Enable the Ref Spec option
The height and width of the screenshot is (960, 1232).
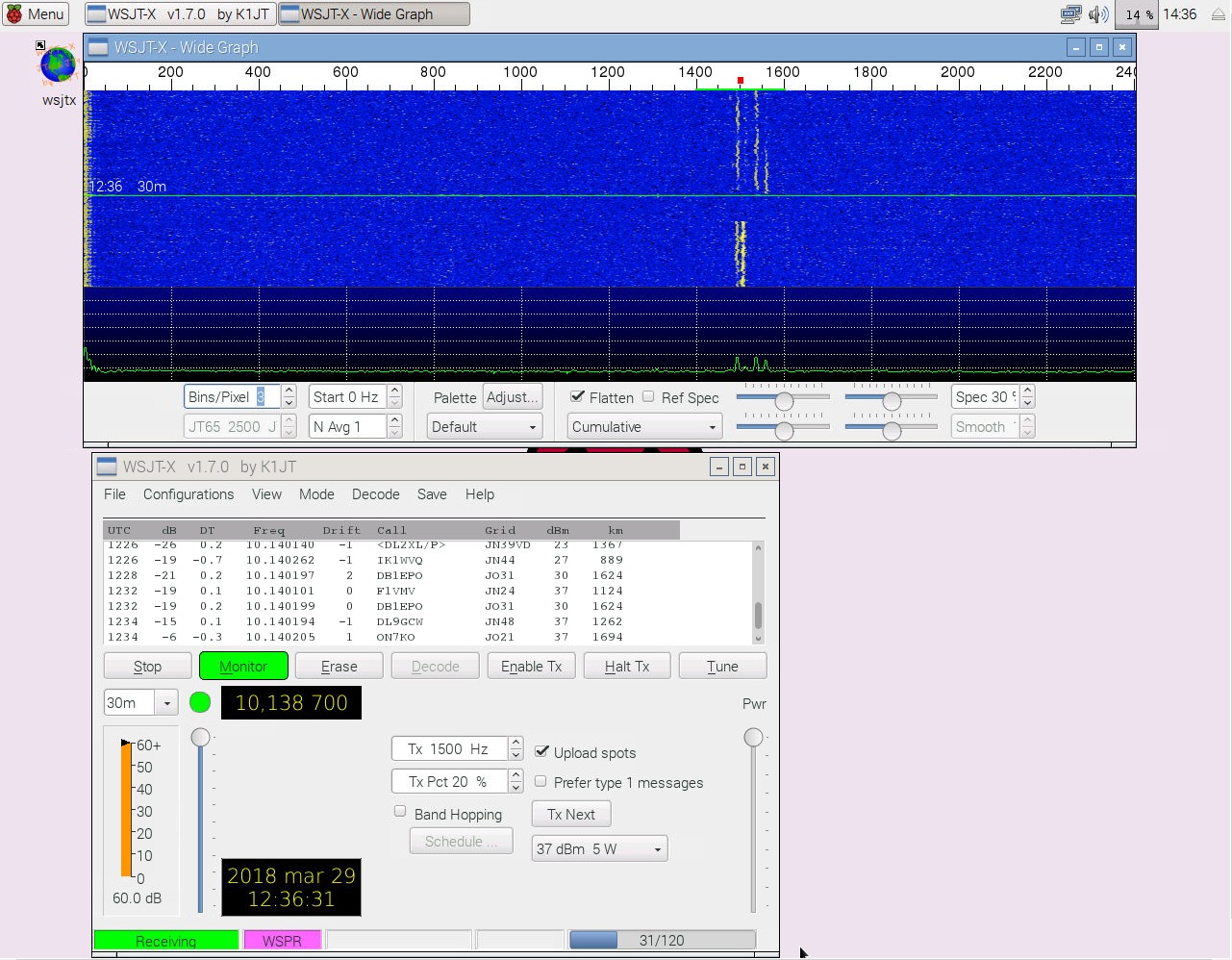pyautogui.click(x=649, y=397)
